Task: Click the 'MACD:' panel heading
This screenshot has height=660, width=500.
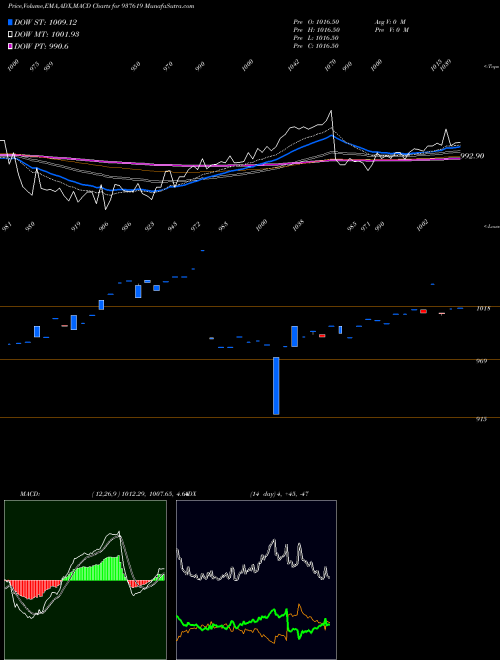Action: click(x=30, y=494)
